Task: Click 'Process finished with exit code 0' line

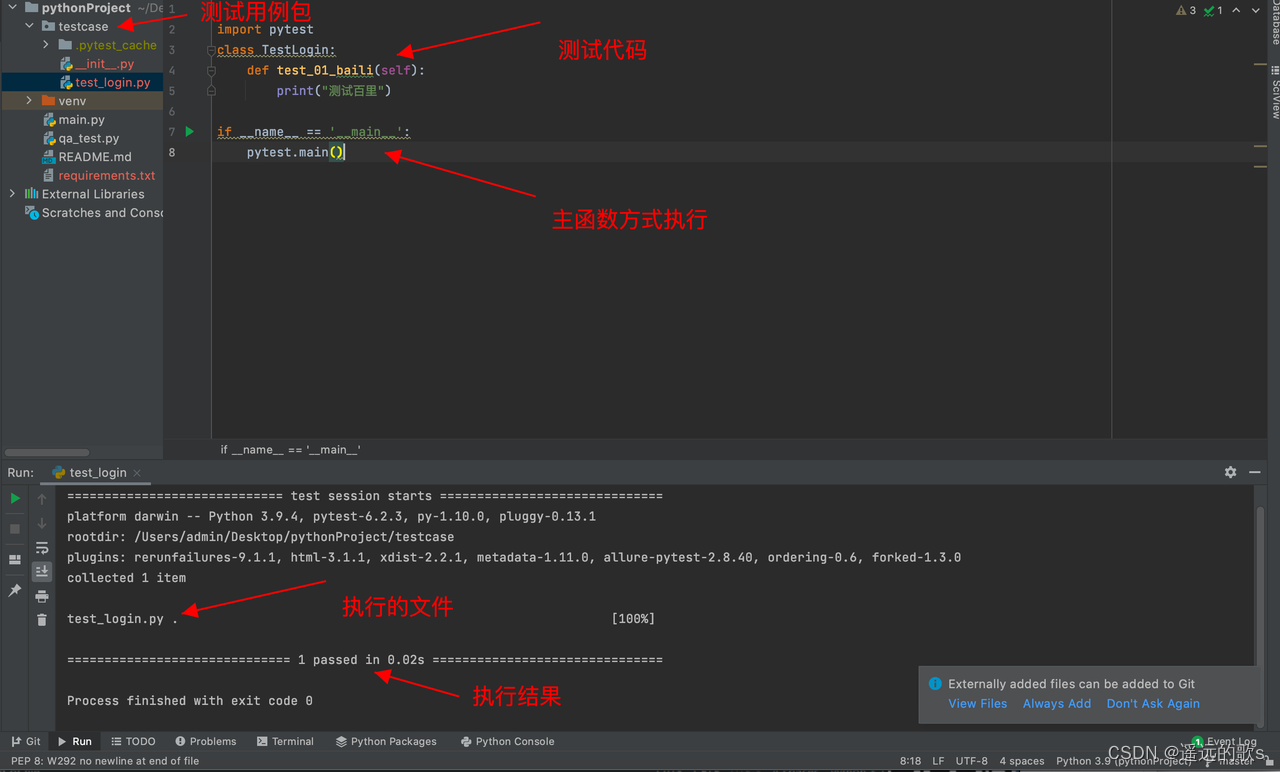Action: click(x=190, y=701)
